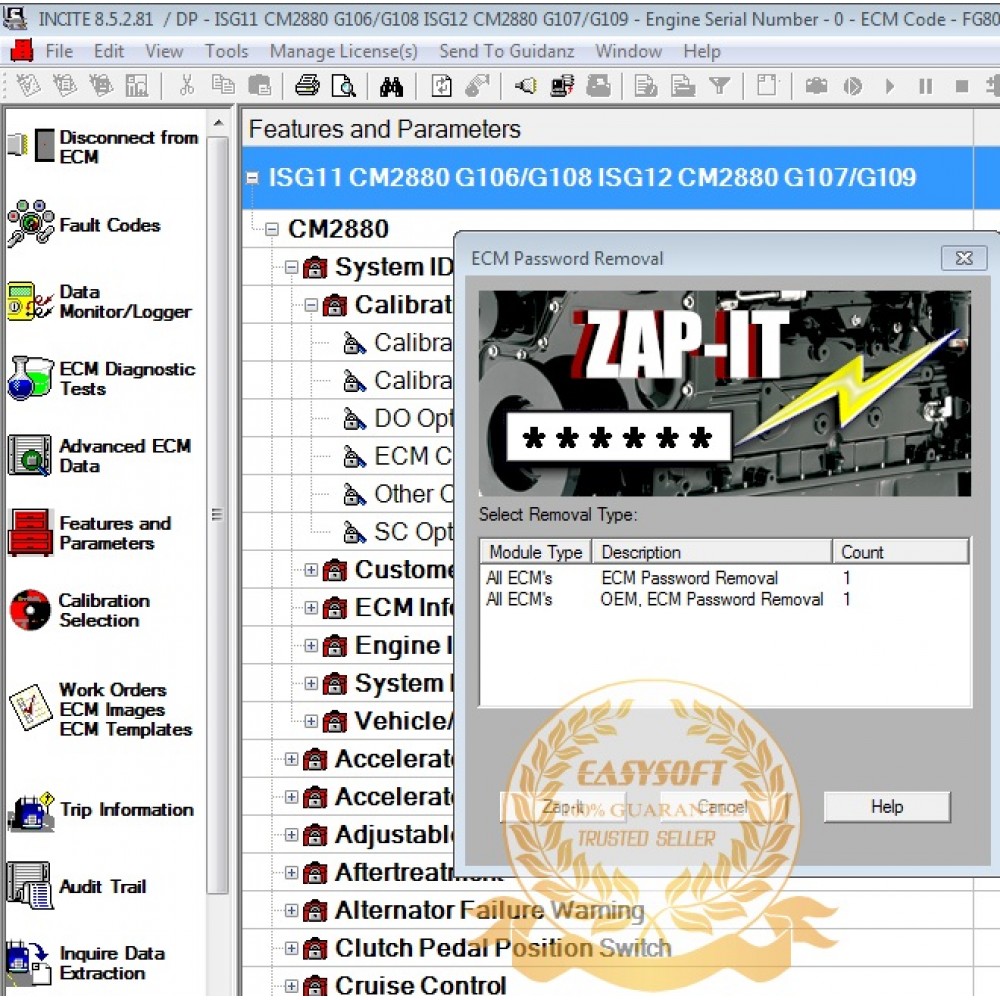Viewport: 1000px width, 1000px height.
Task: Click the Help button in the dialog
Action: point(887,807)
